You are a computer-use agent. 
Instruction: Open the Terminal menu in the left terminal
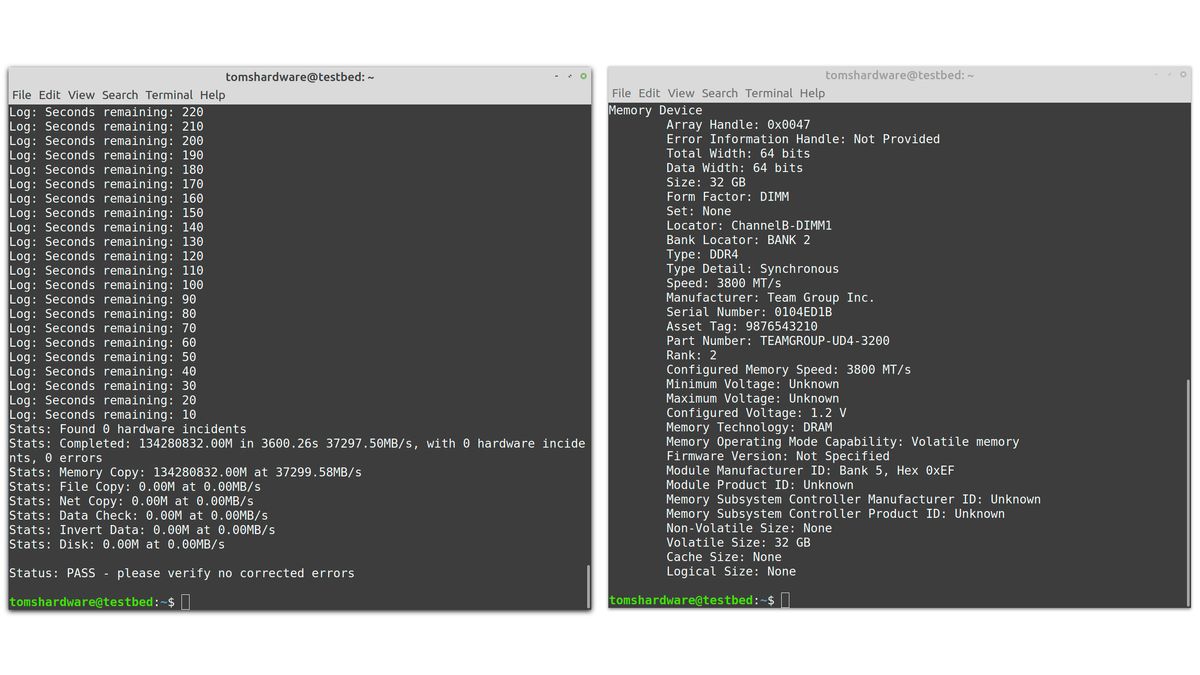169,95
